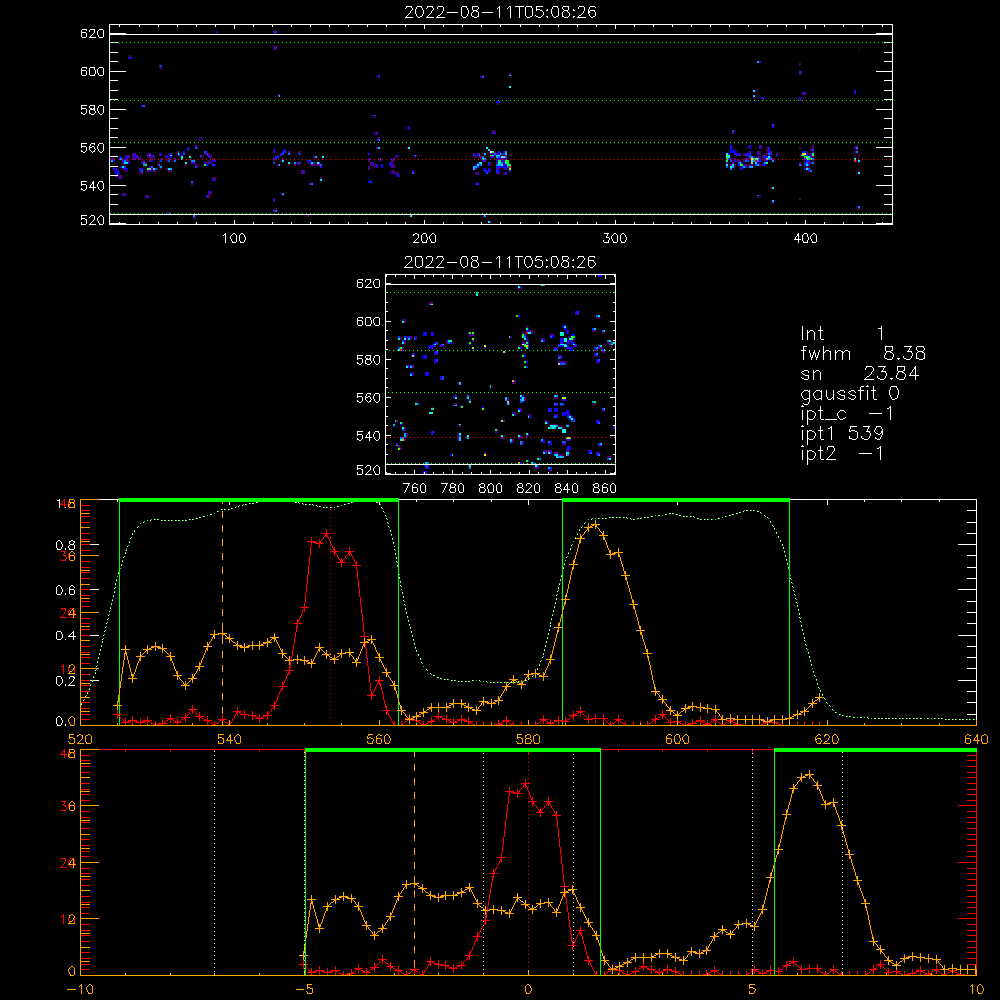Click x-axis label -10 on the bottom plot
Screen dimensions: 1000x1000
click(x=80, y=989)
